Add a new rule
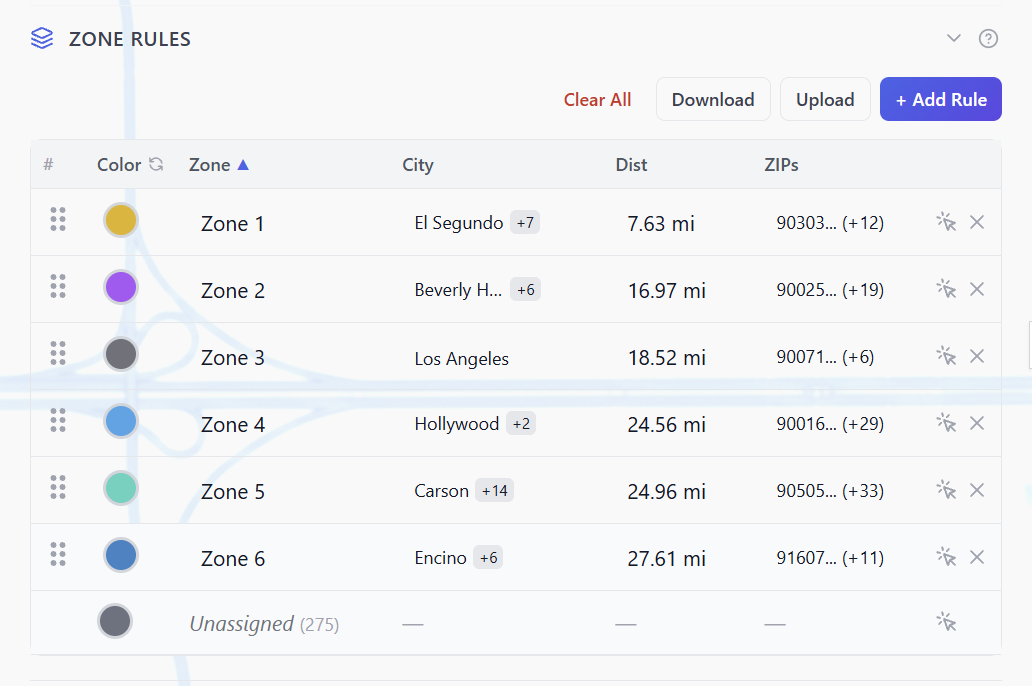Image resolution: width=1032 pixels, height=686 pixels. tap(941, 99)
